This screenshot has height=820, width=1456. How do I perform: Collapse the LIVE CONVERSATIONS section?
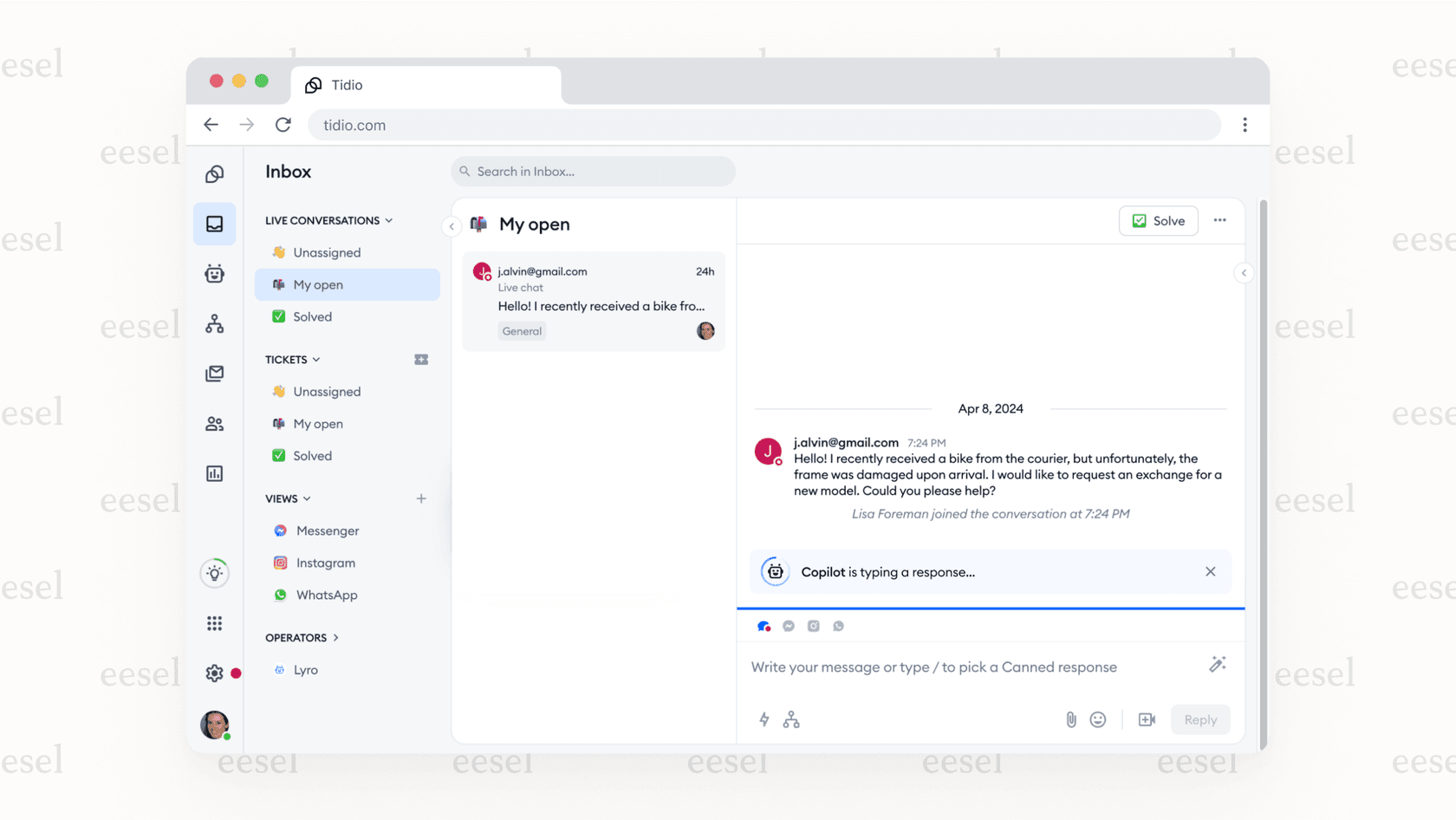click(x=390, y=220)
